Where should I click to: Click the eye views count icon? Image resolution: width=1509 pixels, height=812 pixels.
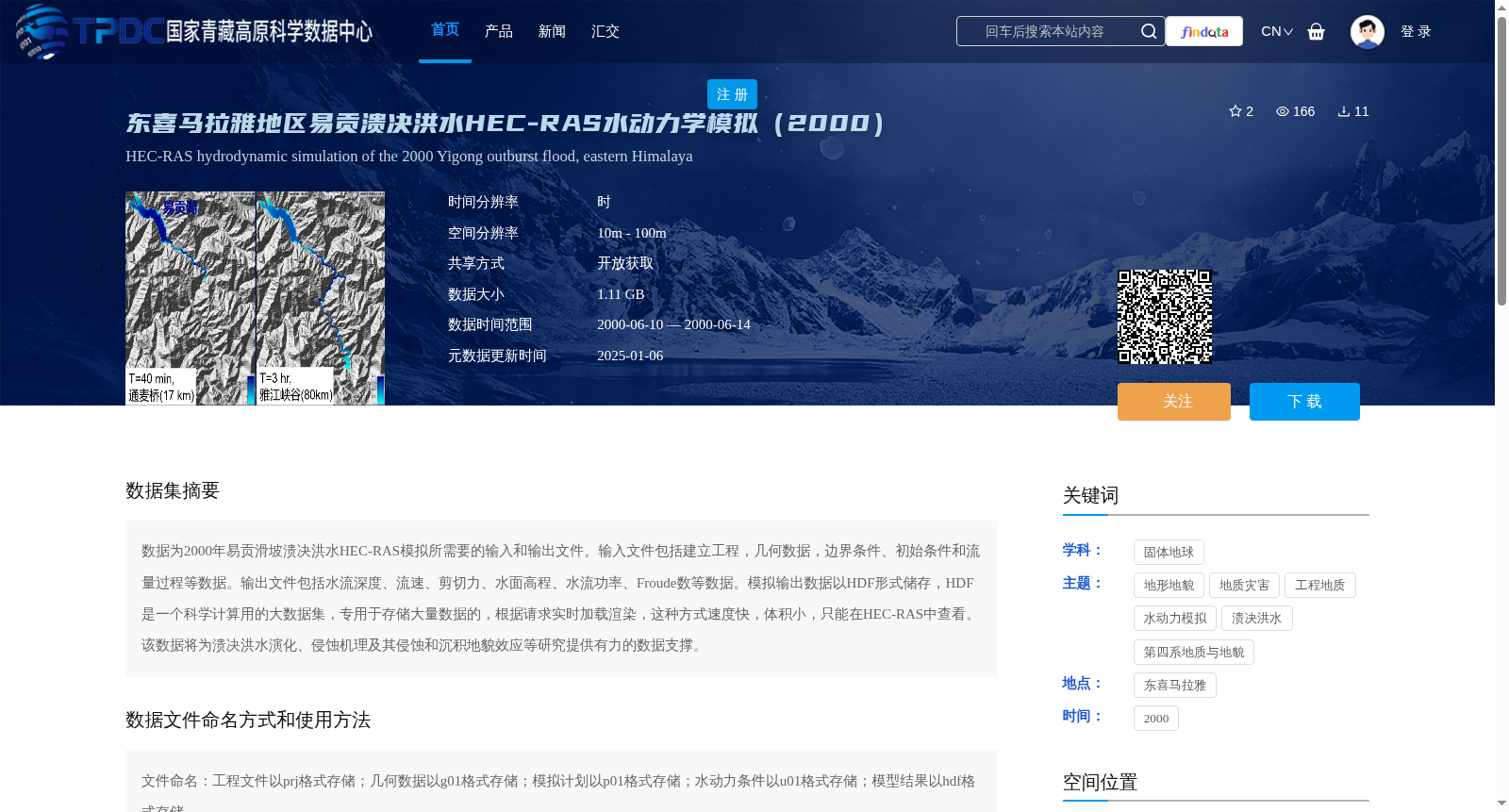[1283, 111]
